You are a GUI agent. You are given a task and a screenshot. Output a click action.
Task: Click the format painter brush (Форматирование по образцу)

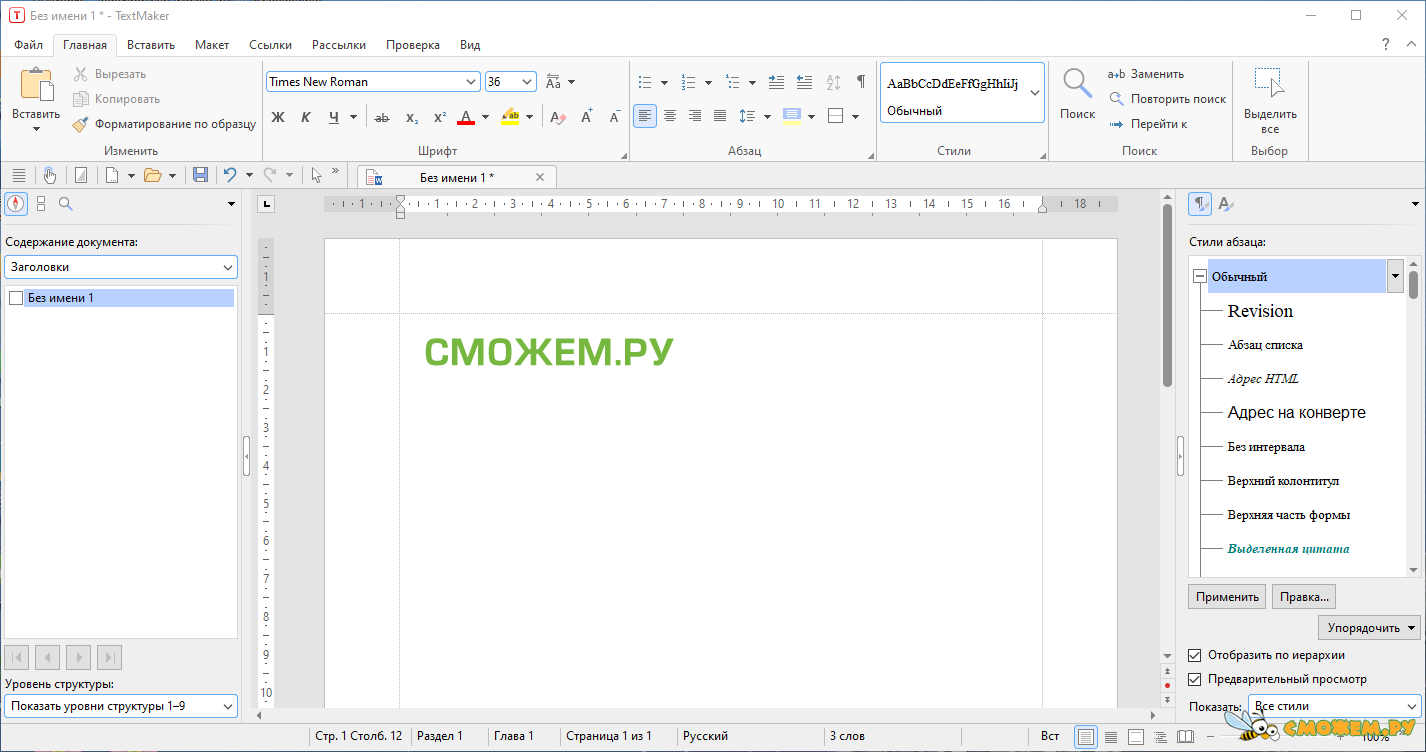click(80, 124)
